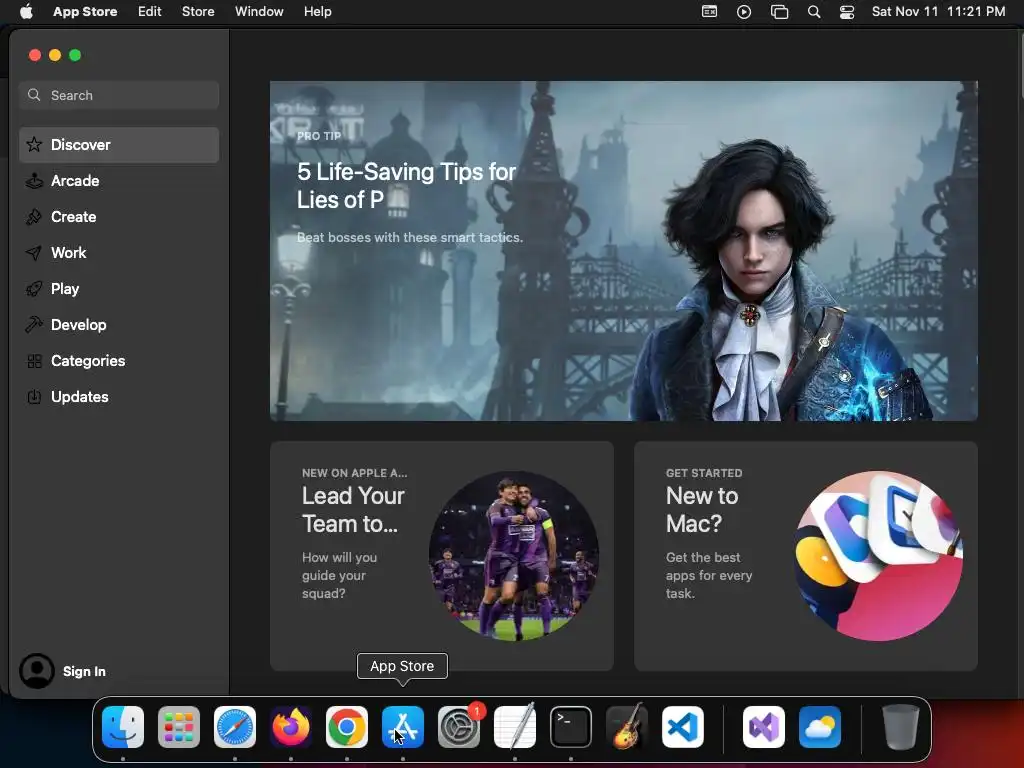Open the Help menu
Image resolution: width=1024 pixels, height=768 pixels.
click(x=317, y=12)
